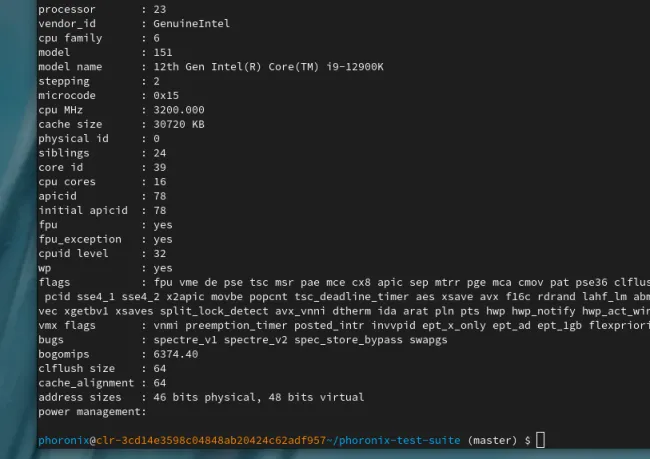Click the processor number "23"
Image resolution: width=650 pixels, height=459 pixels.
pos(159,8)
